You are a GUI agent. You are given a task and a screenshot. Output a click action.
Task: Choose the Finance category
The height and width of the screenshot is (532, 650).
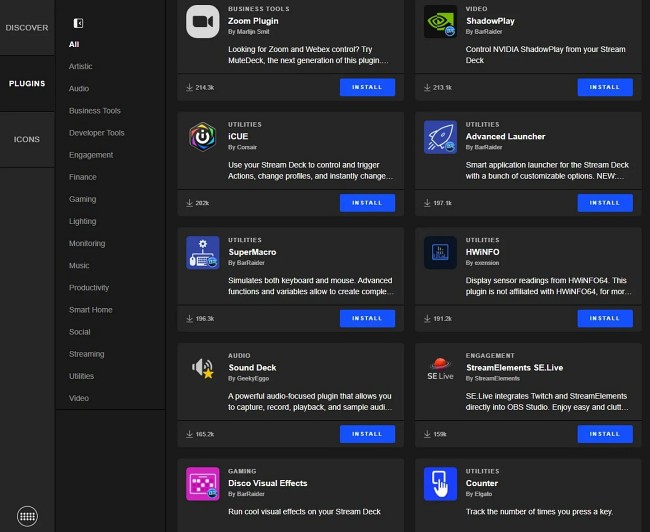(x=82, y=177)
